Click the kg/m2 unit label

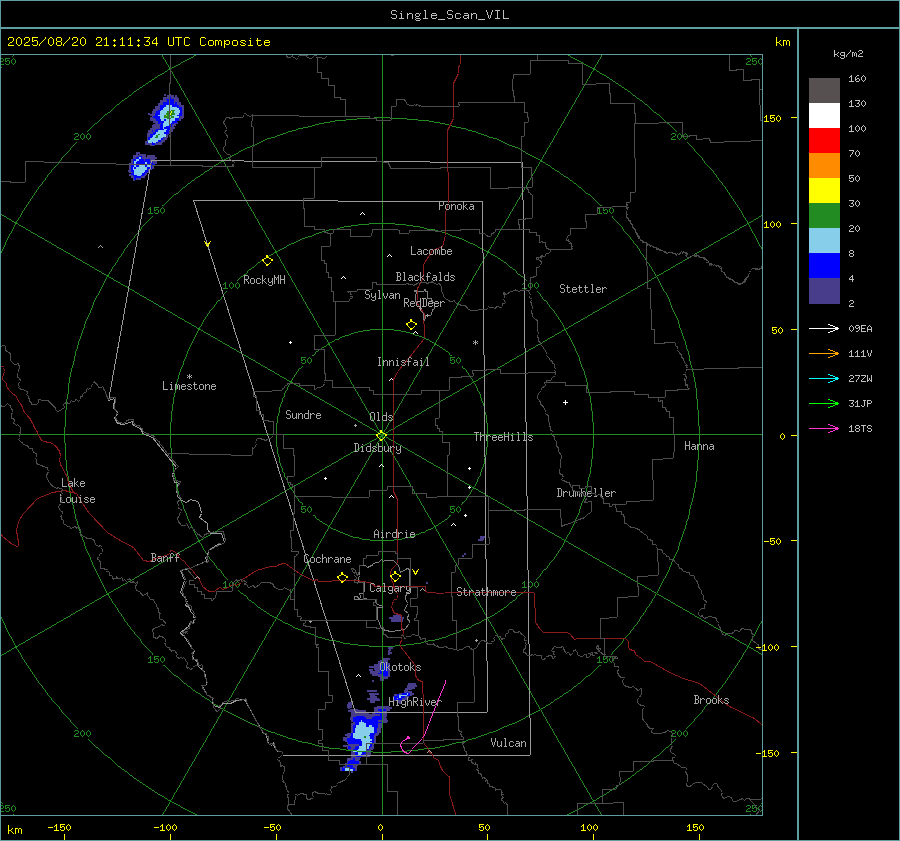coord(848,54)
